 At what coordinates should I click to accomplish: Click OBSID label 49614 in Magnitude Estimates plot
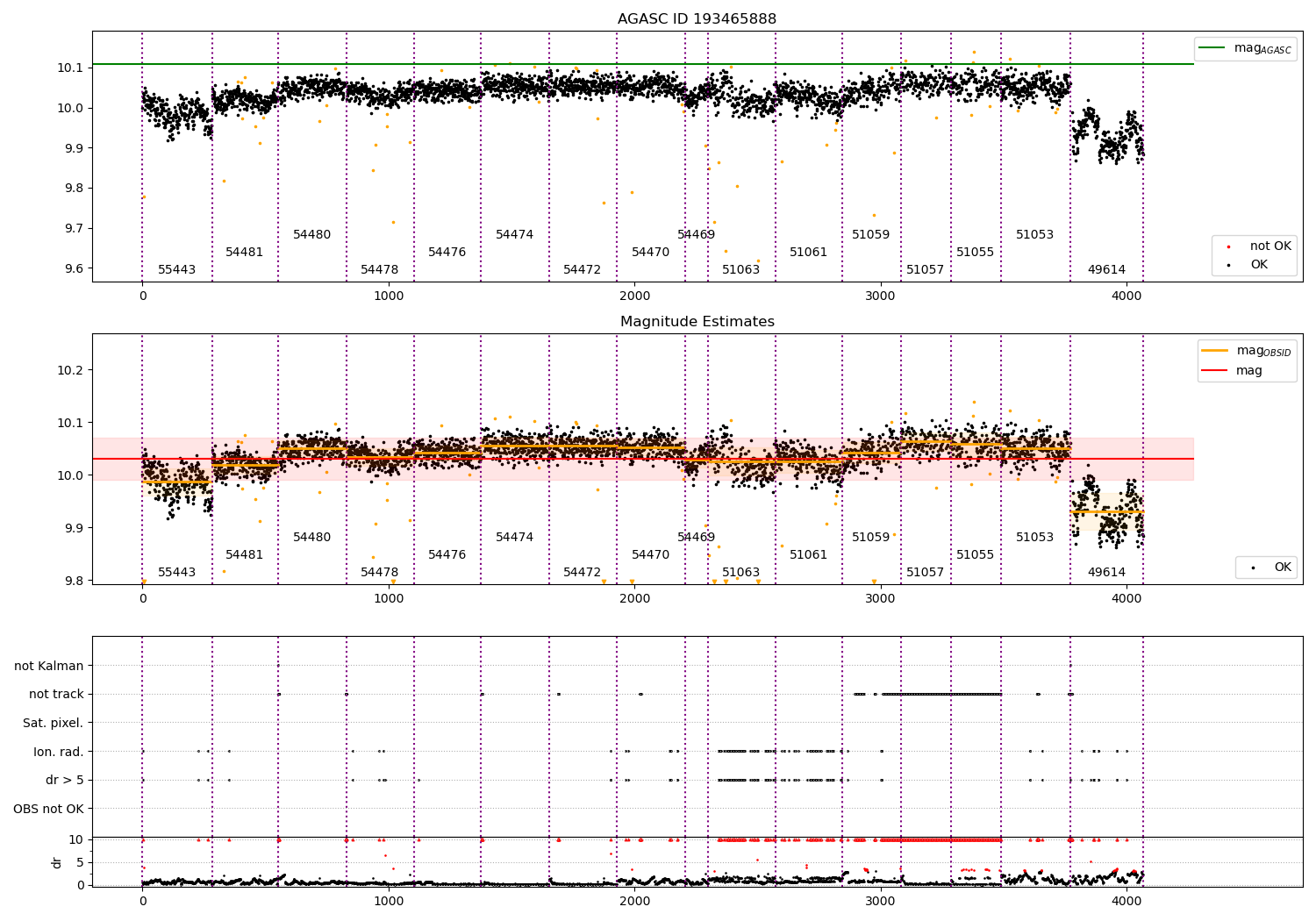(x=1107, y=573)
